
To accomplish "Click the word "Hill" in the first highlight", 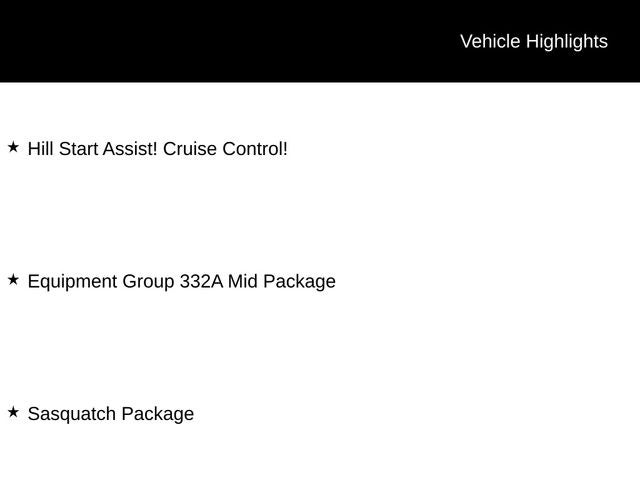I will point(40,149).
